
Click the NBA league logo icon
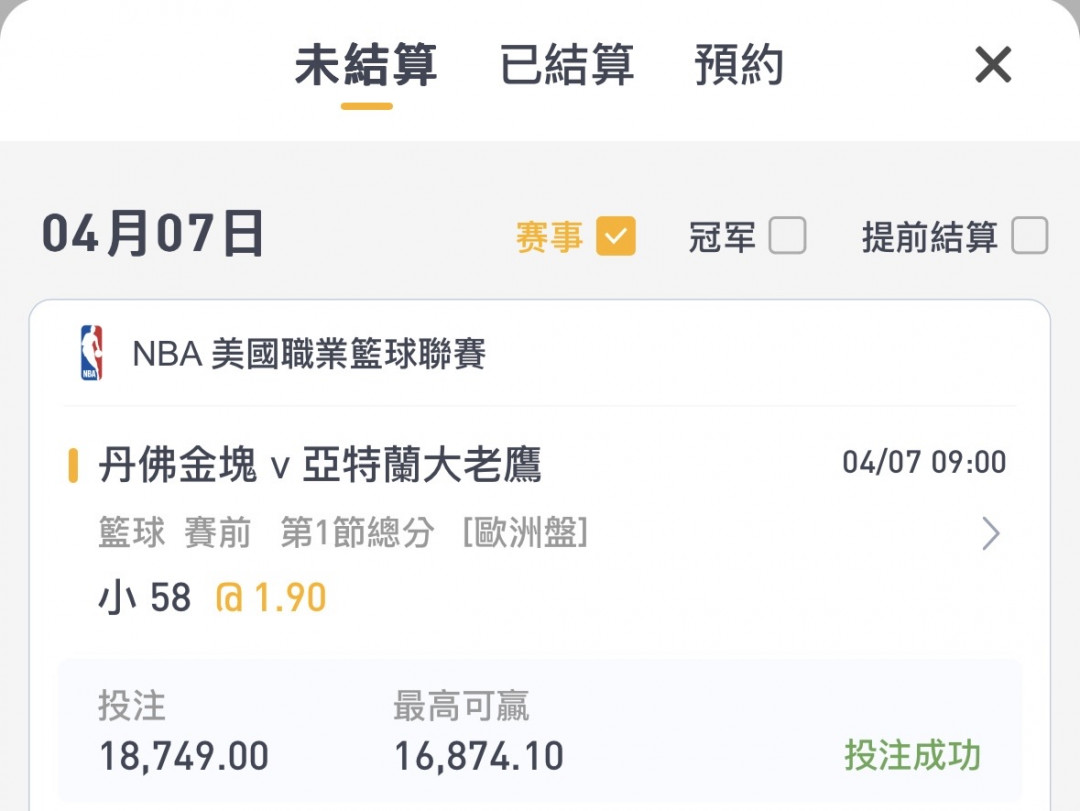(92, 353)
